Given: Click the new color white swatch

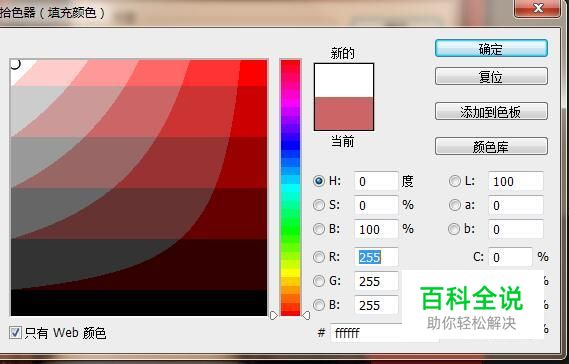Looking at the screenshot, I should pos(344,81).
